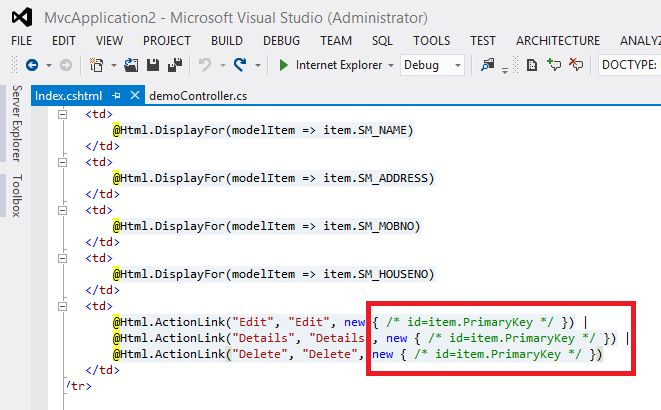Open the TEST menu
This screenshot has width=661, height=410.
pos(483,40)
